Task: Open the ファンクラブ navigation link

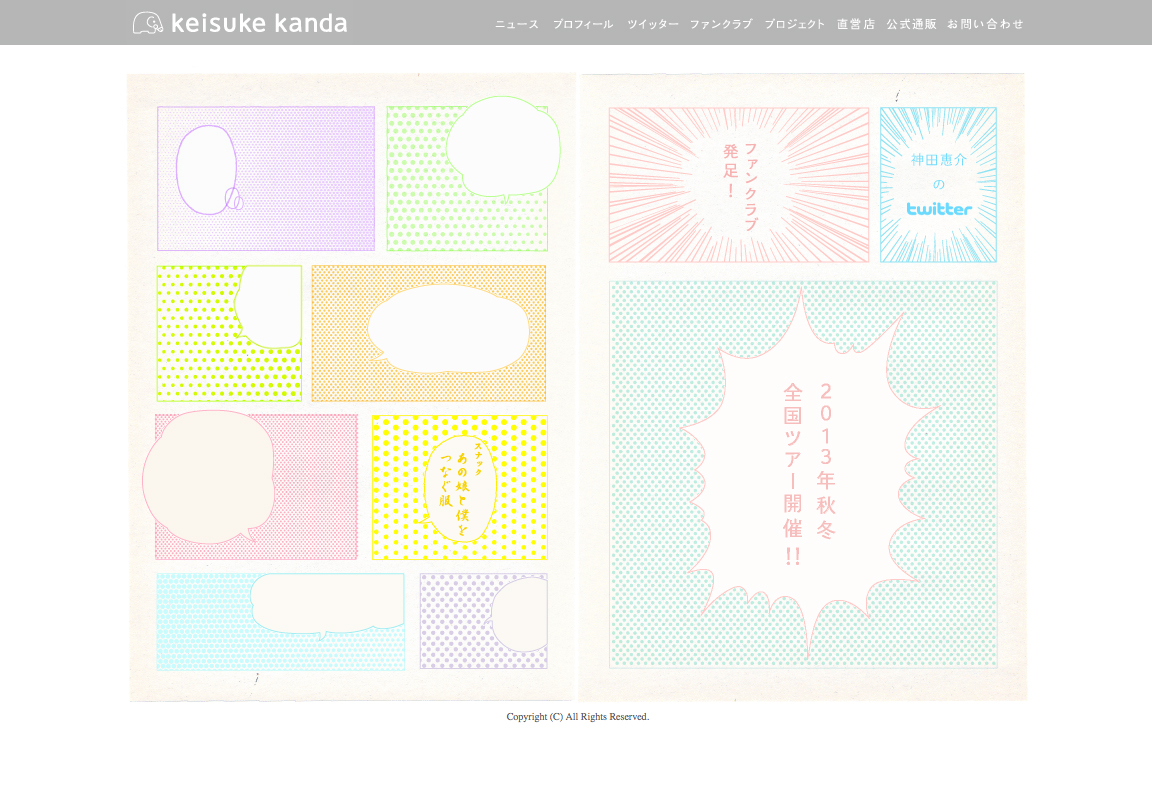Action: pyautogui.click(x=721, y=24)
